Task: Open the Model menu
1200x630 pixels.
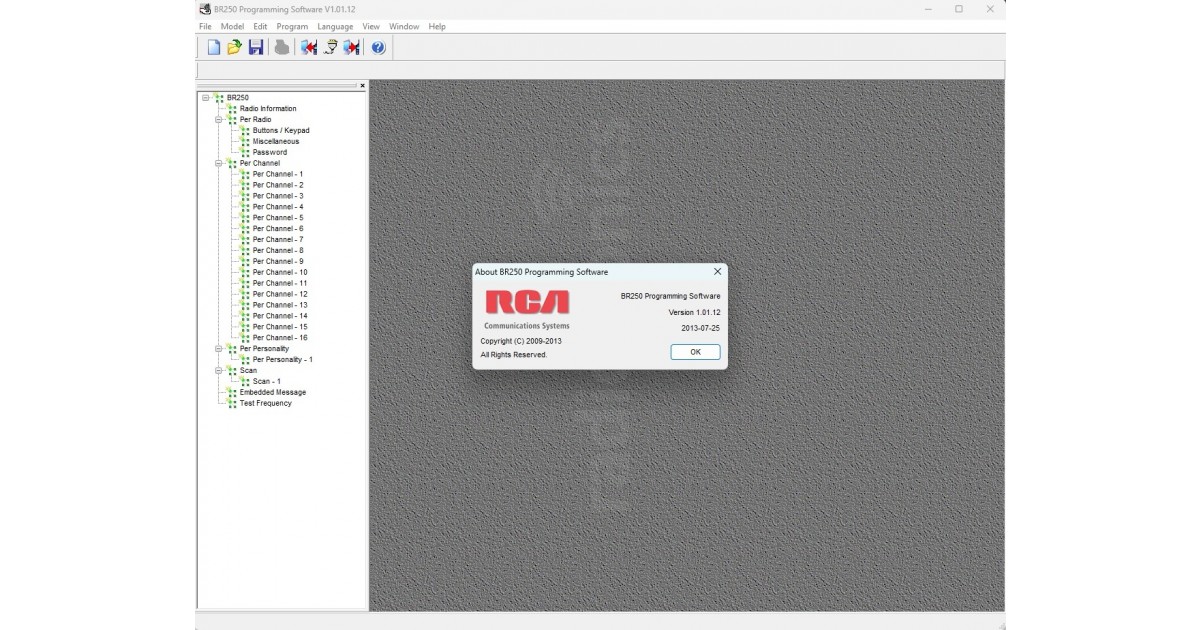Action: [x=231, y=26]
